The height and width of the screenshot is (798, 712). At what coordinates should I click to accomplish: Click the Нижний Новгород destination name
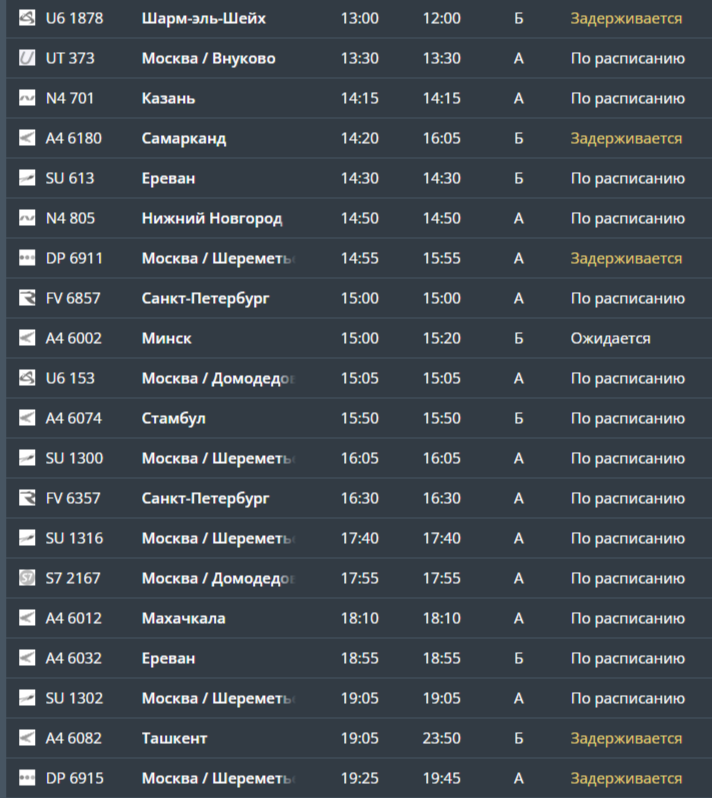(212, 218)
